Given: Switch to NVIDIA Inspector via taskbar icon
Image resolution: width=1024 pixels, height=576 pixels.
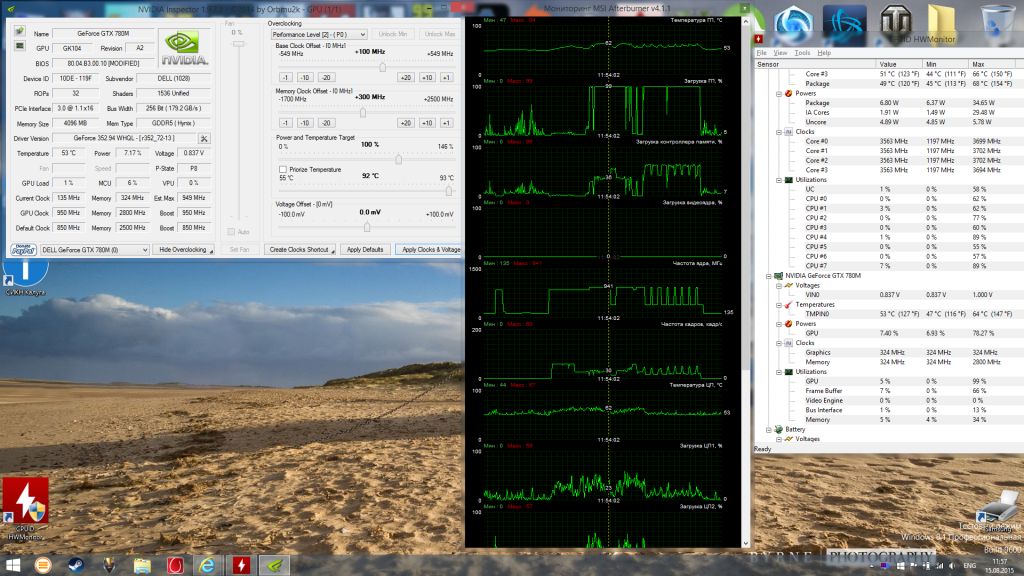Looking at the screenshot, I should coord(274,565).
